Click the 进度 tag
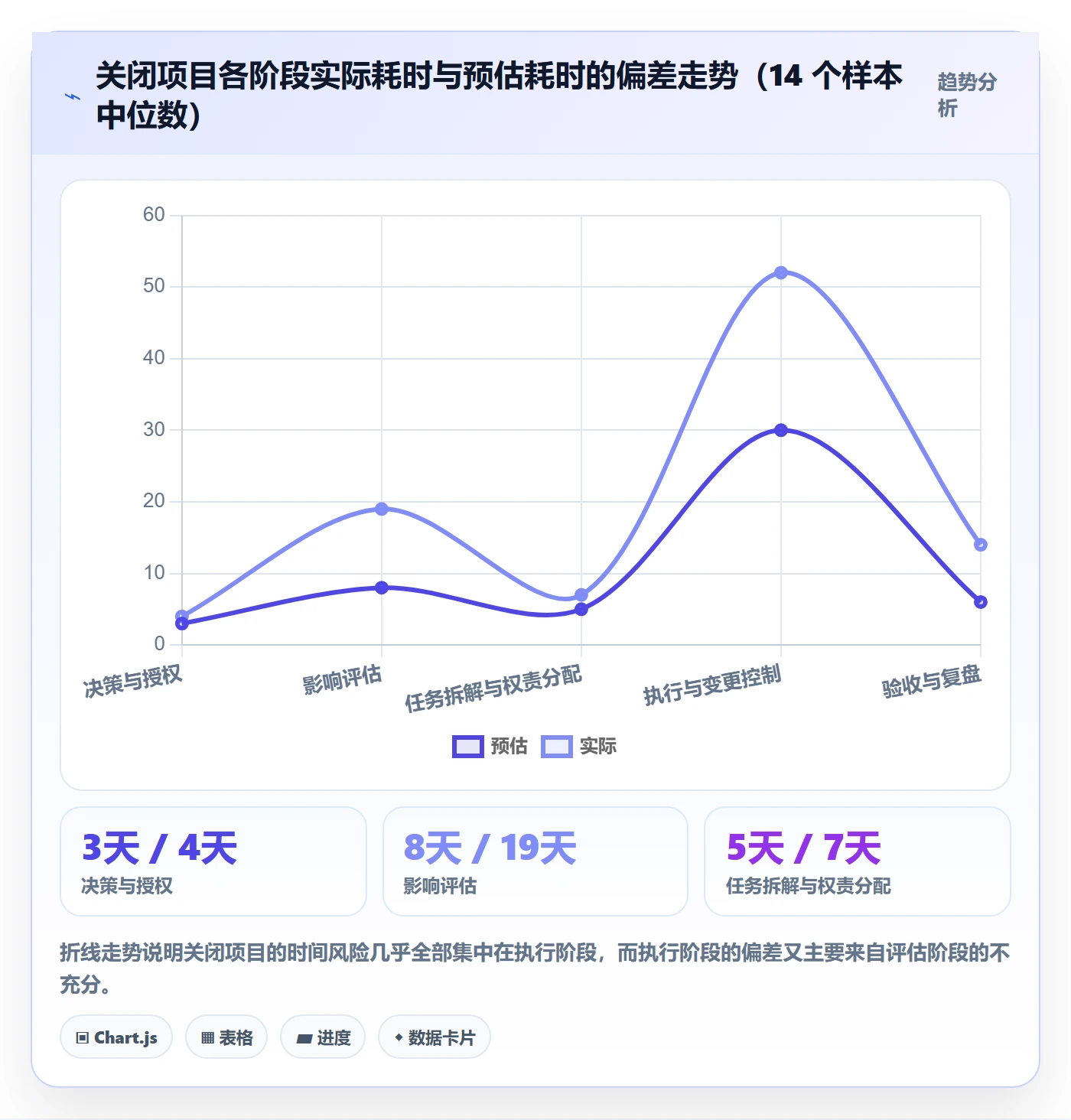This screenshot has height=1120, width=1071. [323, 1037]
